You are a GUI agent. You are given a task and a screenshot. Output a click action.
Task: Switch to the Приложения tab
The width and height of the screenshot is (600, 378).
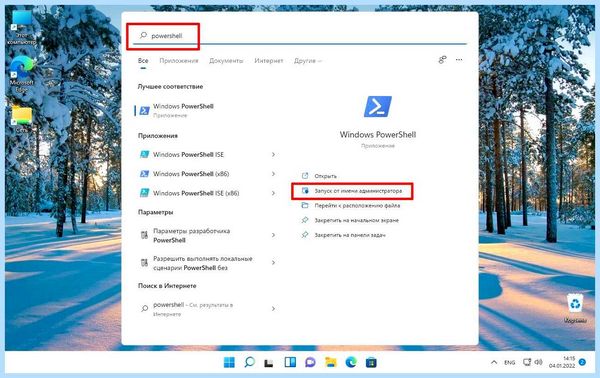[179, 60]
